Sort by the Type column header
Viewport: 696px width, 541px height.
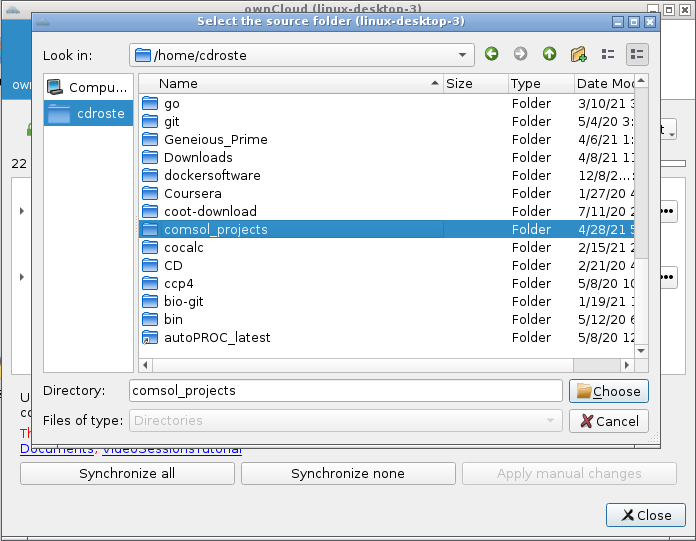pyautogui.click(x=541, y=83)
